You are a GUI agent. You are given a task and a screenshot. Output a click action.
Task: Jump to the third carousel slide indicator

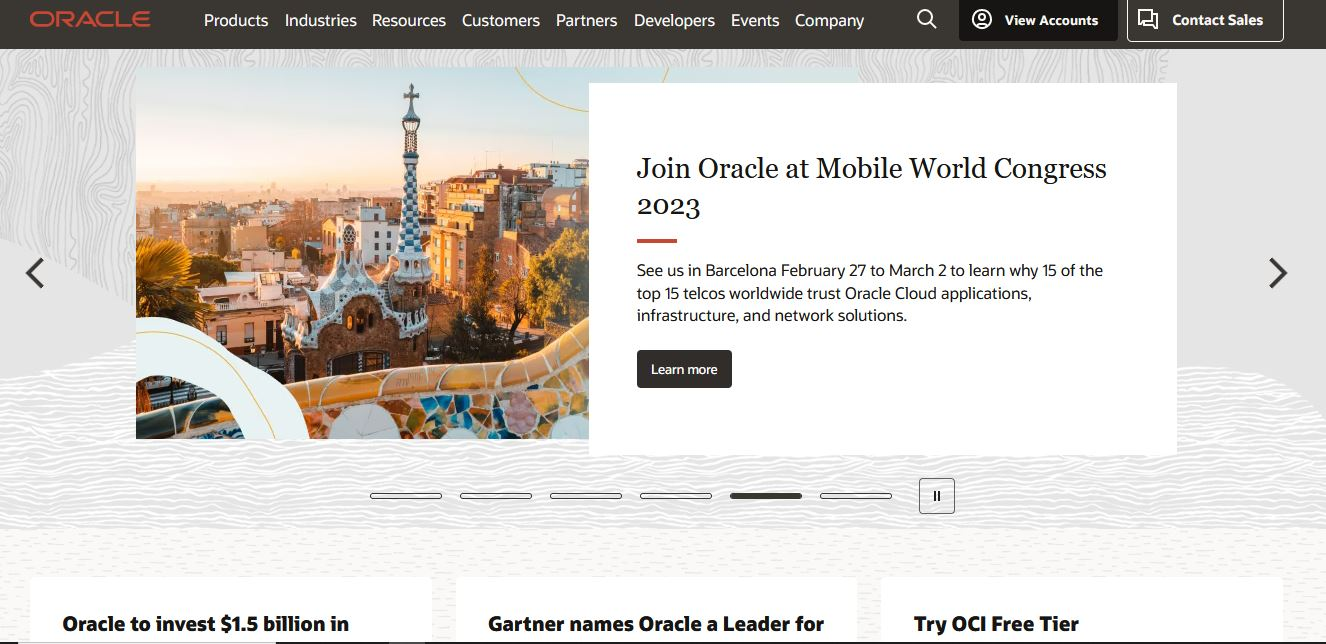coord(586,496)
